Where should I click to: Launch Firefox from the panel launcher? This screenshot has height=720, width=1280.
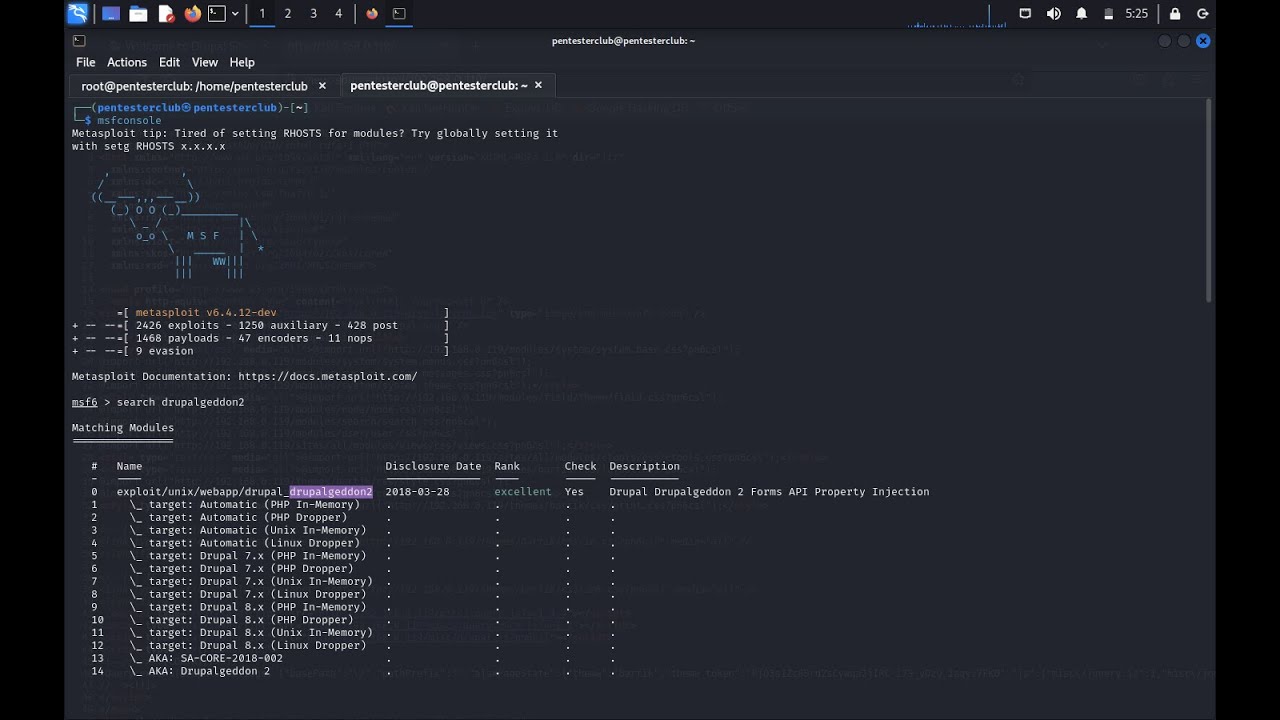[x=192, y=13]
